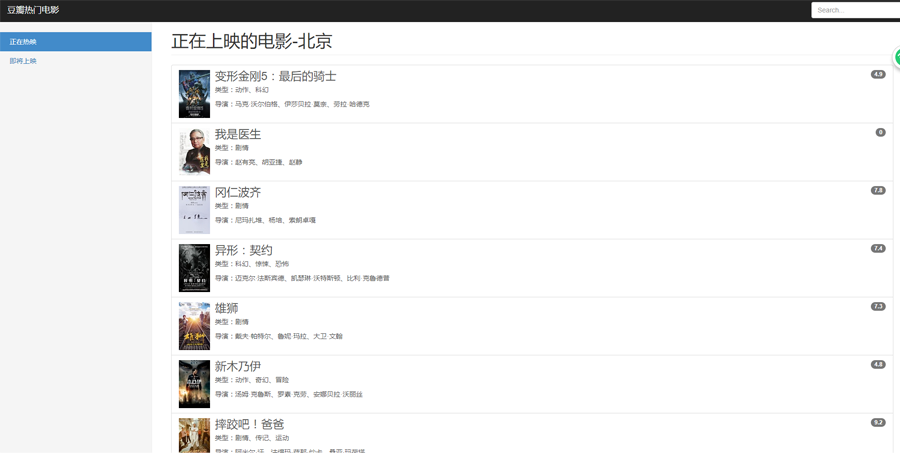Open the 异形：契约 poster thumbnail

click(x=194, y=268)
